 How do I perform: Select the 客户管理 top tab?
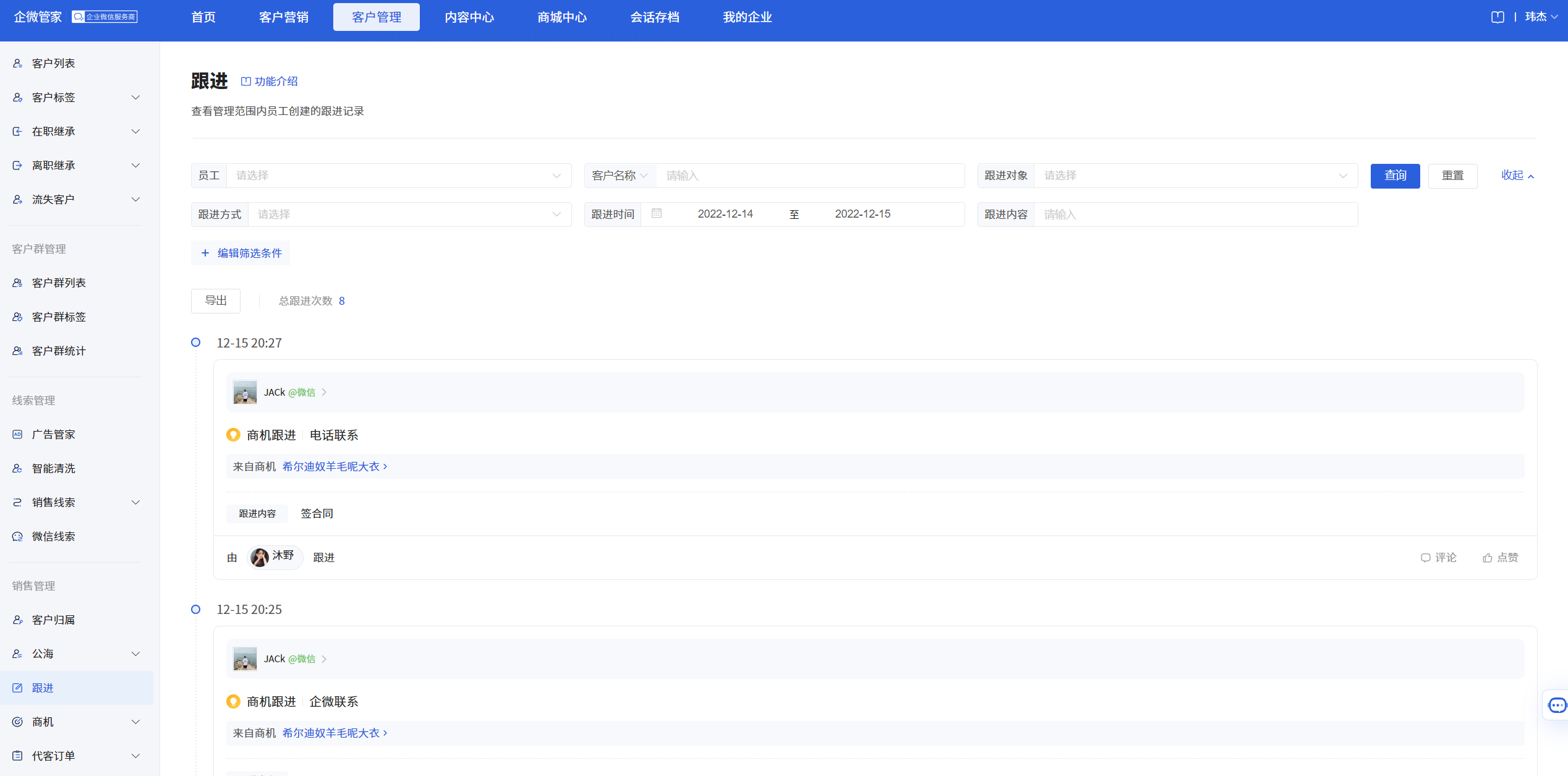[x=377, y=17]
